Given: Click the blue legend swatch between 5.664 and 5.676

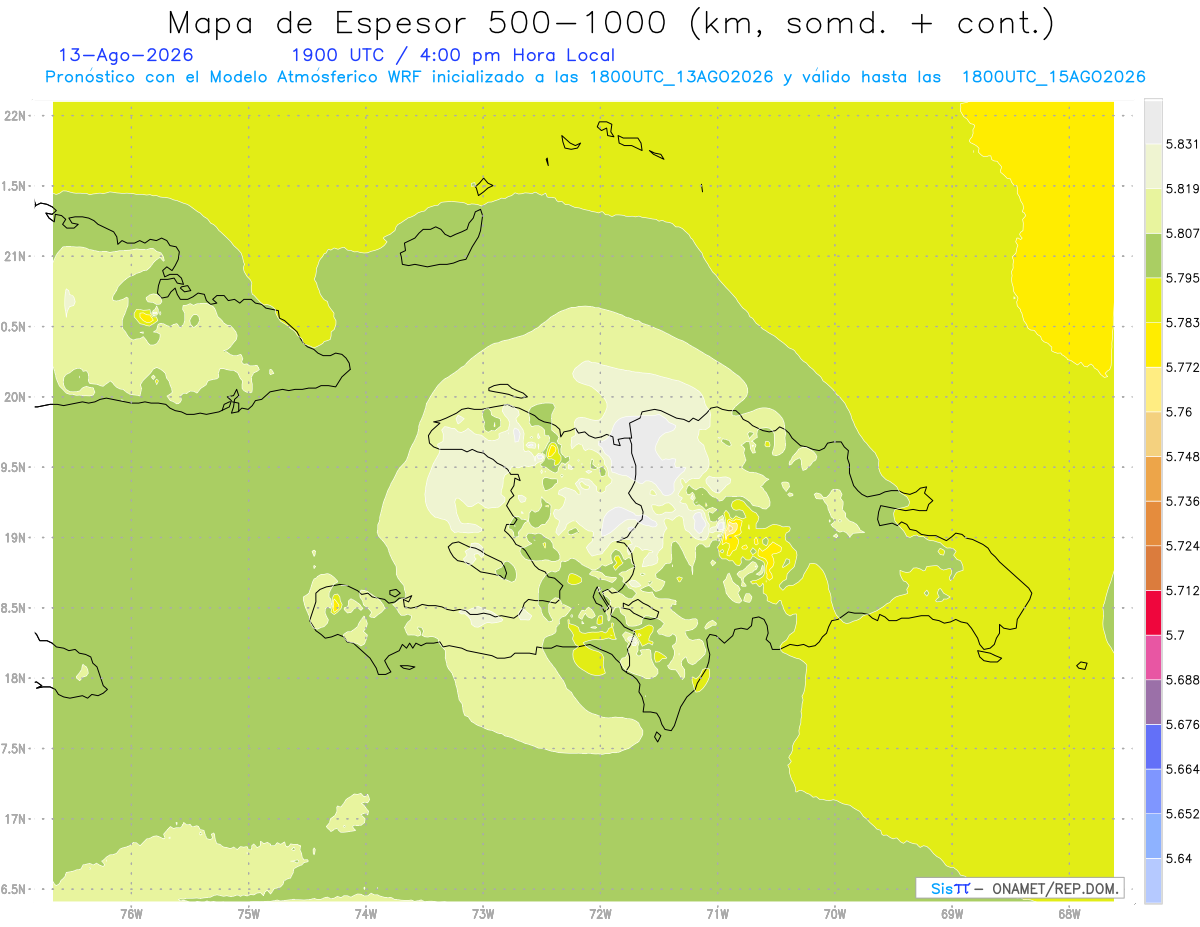Looking at the screenshot, I should [1153, 747].
